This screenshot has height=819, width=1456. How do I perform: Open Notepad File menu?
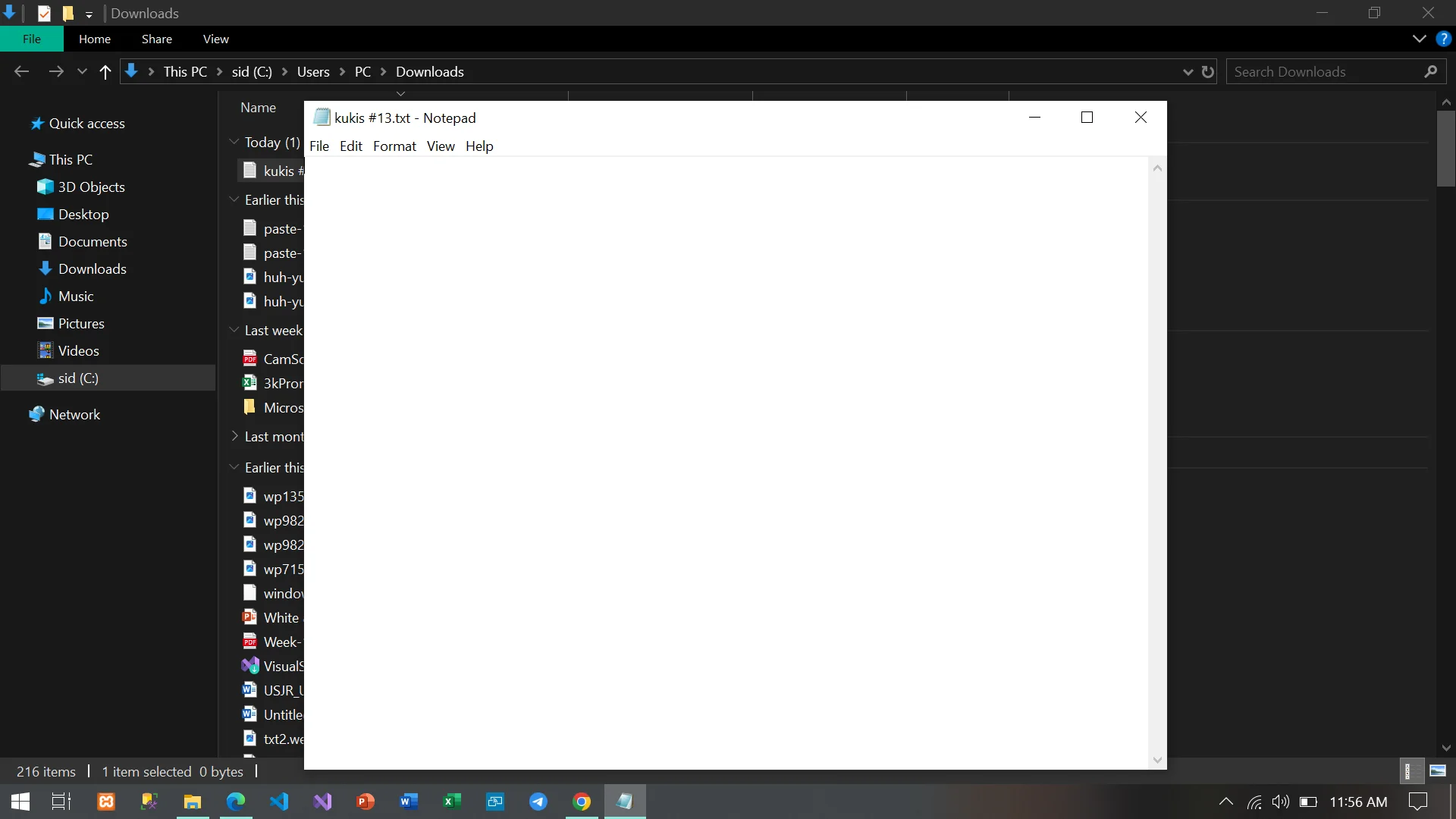tap(319, 146)
